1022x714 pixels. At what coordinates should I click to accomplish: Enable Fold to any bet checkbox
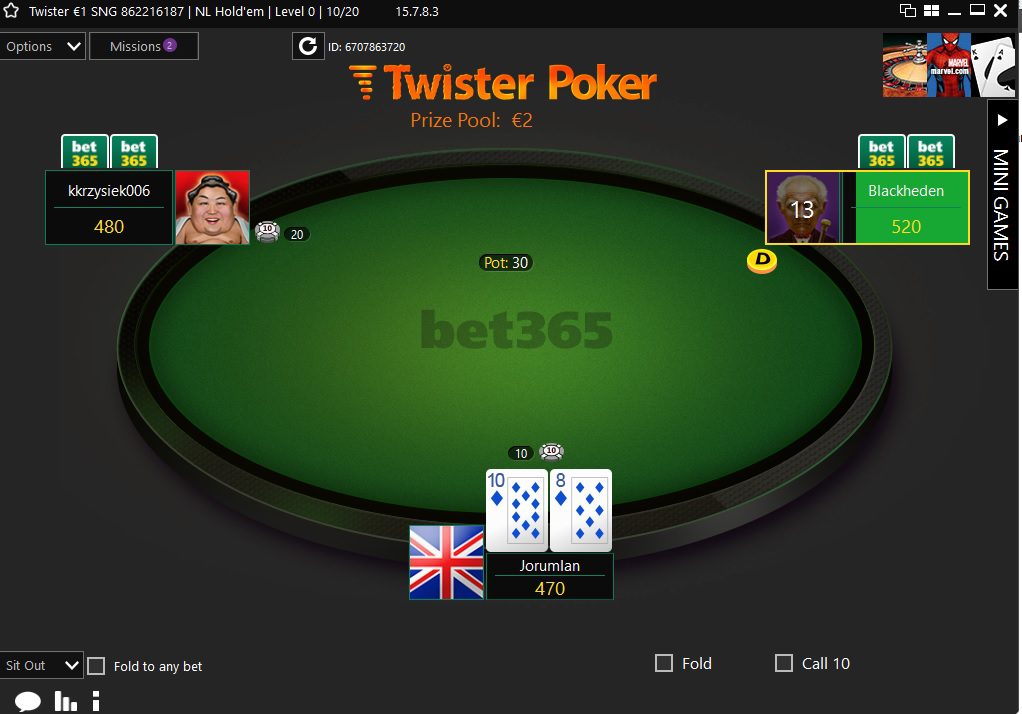[x=96, y=666]
